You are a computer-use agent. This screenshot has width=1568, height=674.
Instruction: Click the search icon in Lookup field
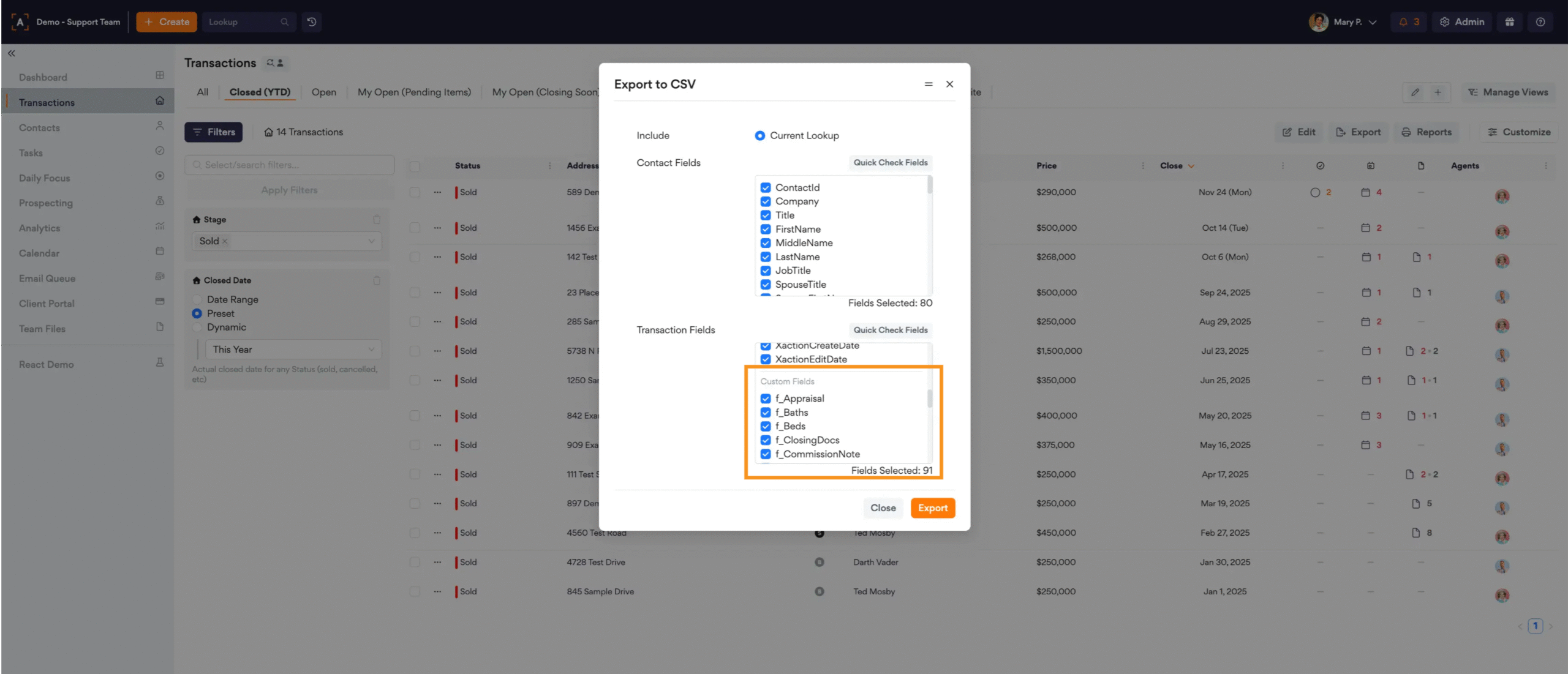point(284,22)
